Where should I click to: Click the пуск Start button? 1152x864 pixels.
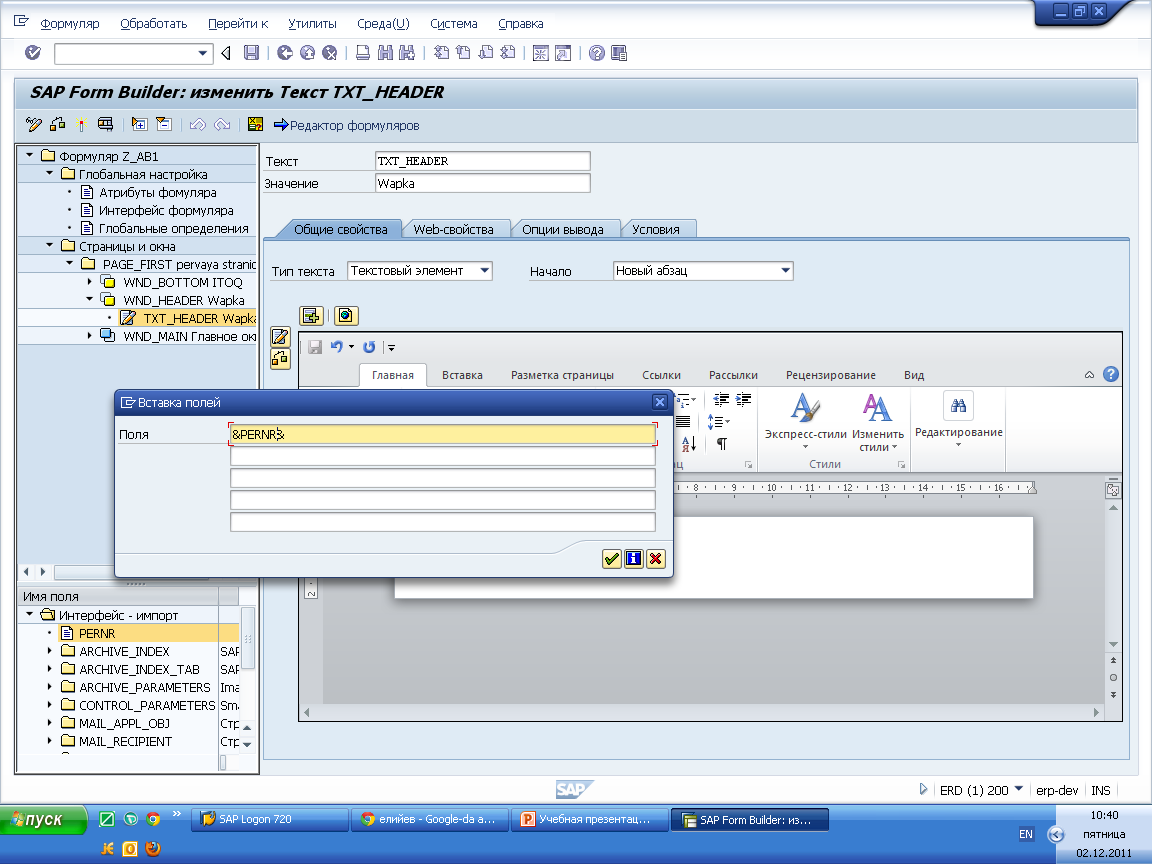point(43,819)
